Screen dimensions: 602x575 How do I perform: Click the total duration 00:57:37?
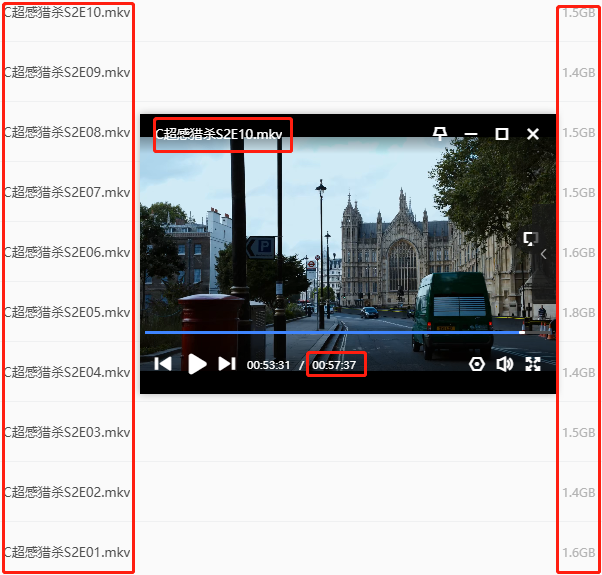coord(334,365)
